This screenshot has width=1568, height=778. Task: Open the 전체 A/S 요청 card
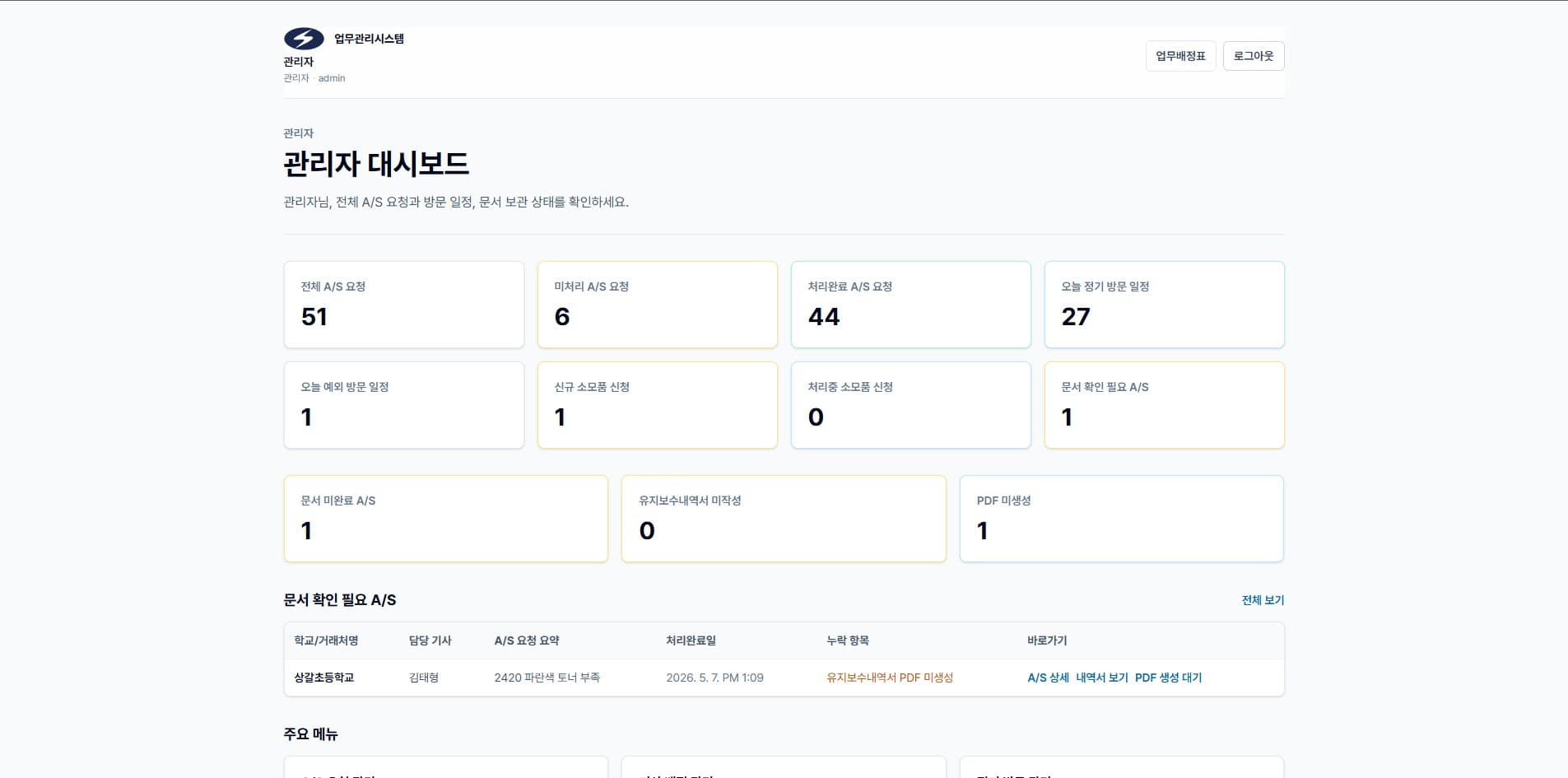tap(404, 305)
